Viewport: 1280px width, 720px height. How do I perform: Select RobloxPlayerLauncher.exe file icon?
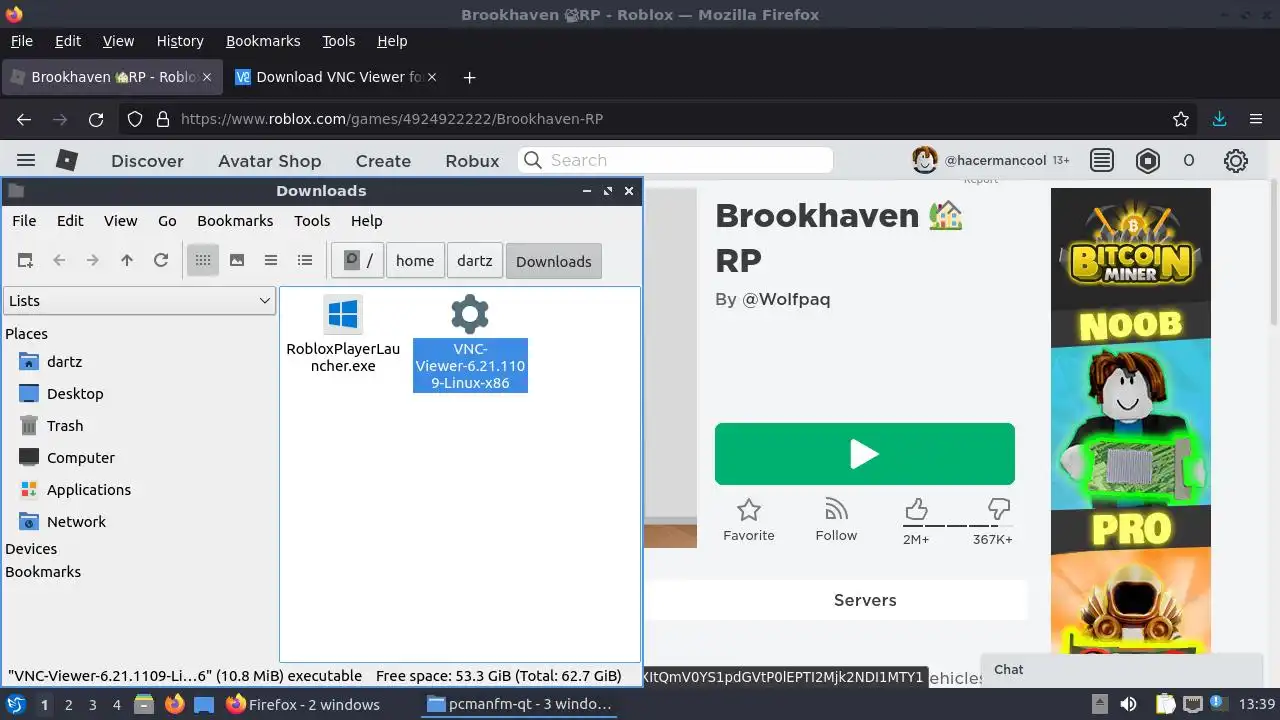(343, 315)
